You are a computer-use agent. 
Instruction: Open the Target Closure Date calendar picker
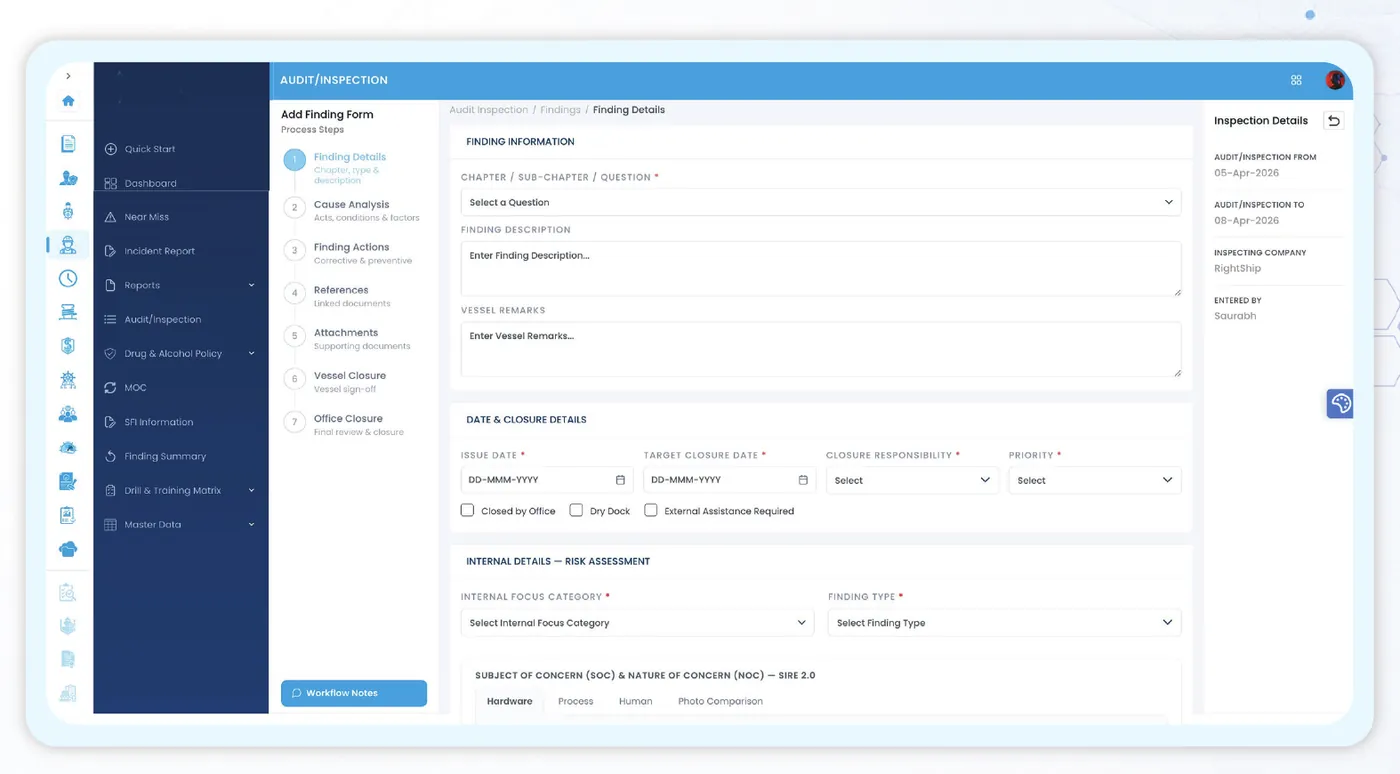pyautogui.click(x=803, y=480)
